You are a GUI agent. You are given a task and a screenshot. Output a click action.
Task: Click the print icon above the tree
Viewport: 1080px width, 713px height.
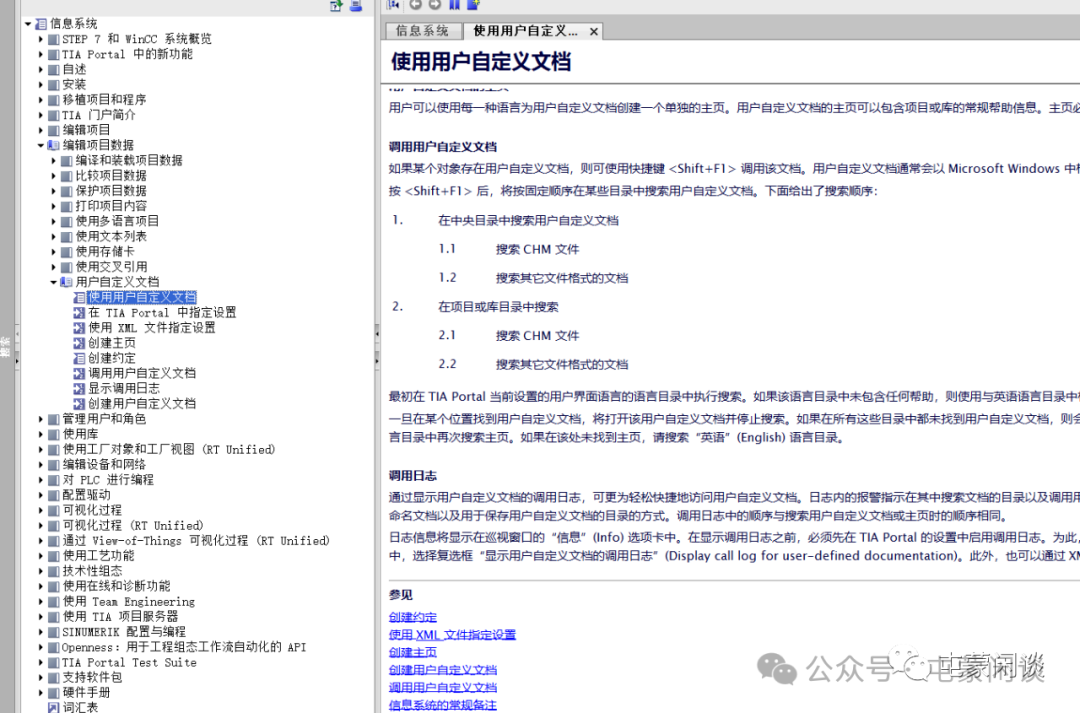[x=356, y=6]
